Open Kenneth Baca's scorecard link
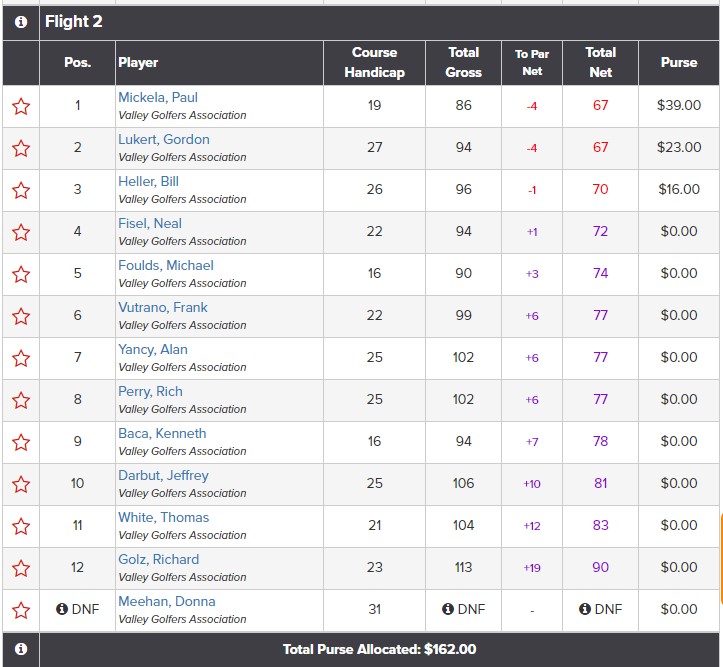This screenshot has width=723, height=667. (162, 433)
